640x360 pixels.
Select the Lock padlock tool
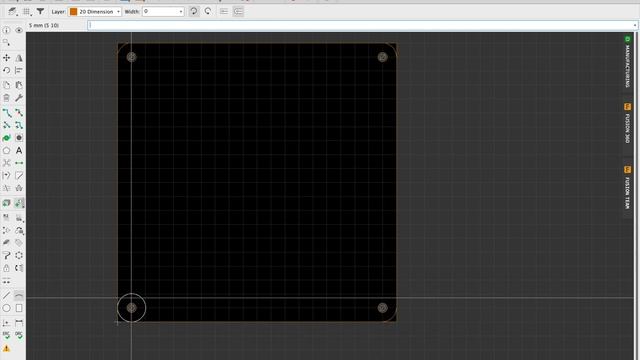pyautogui.click(x=7, y=268)
